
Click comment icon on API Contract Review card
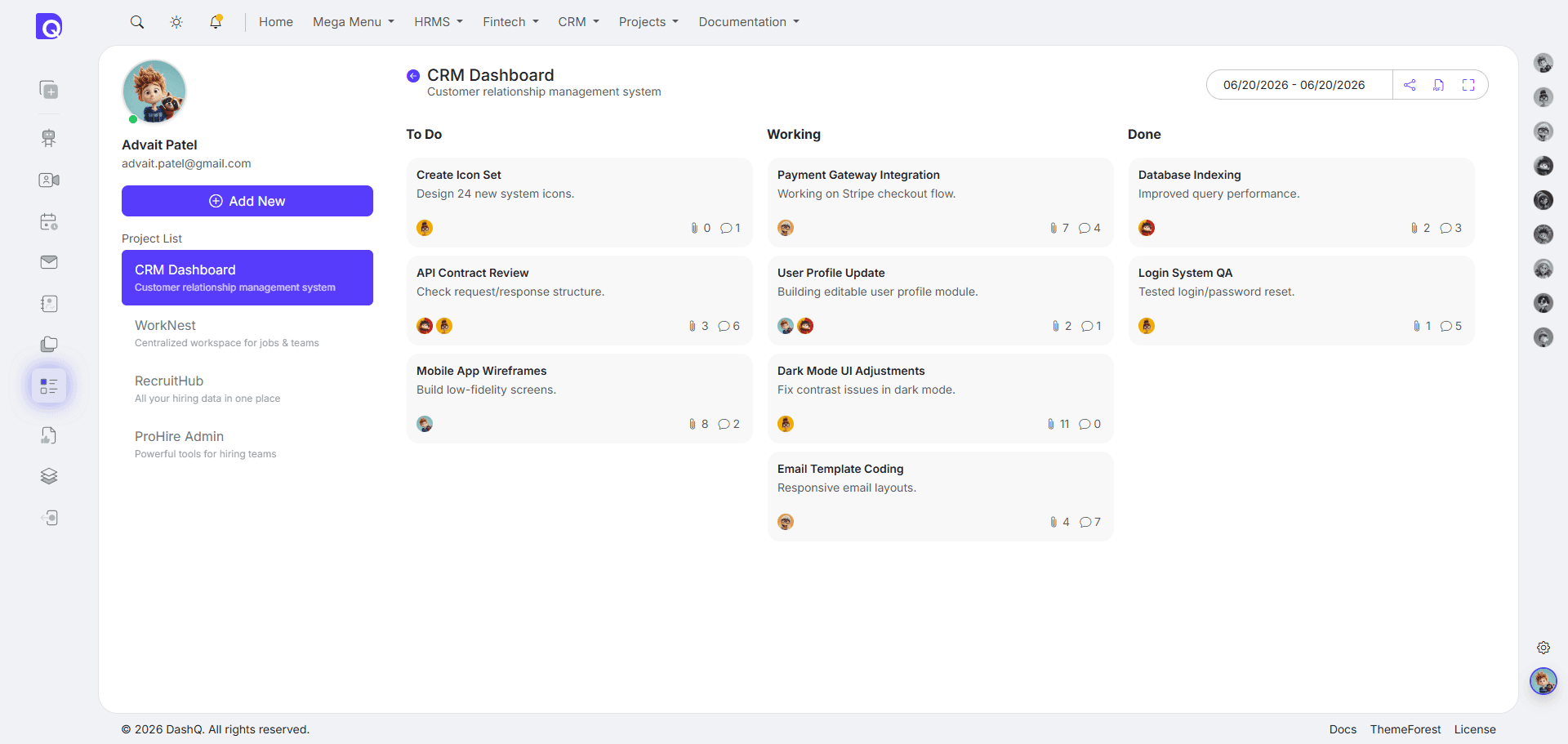coord(724,326)
